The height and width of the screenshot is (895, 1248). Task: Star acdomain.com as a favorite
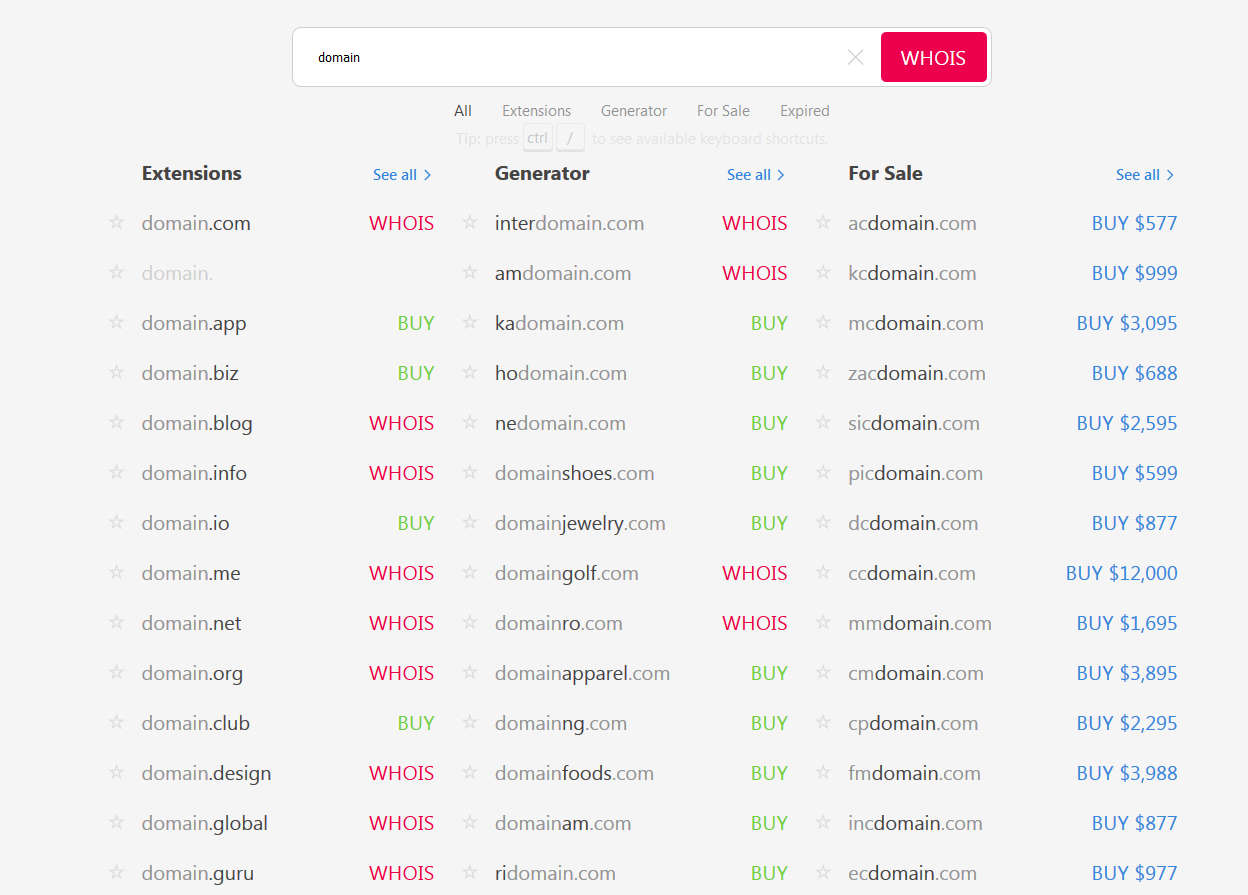[x=823, y=222]
